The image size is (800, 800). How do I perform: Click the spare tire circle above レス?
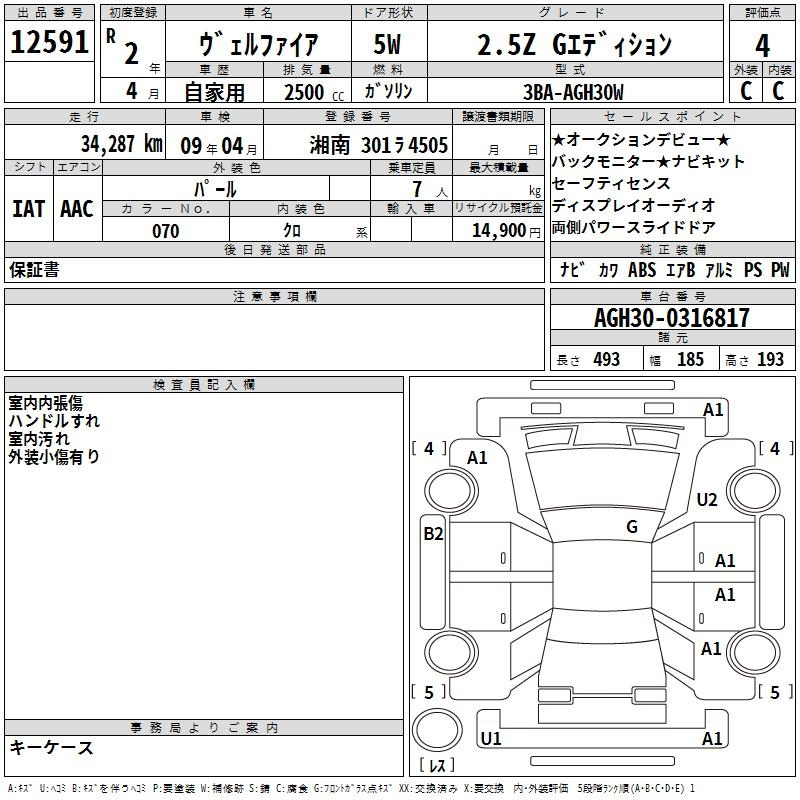tap(436, 731)
